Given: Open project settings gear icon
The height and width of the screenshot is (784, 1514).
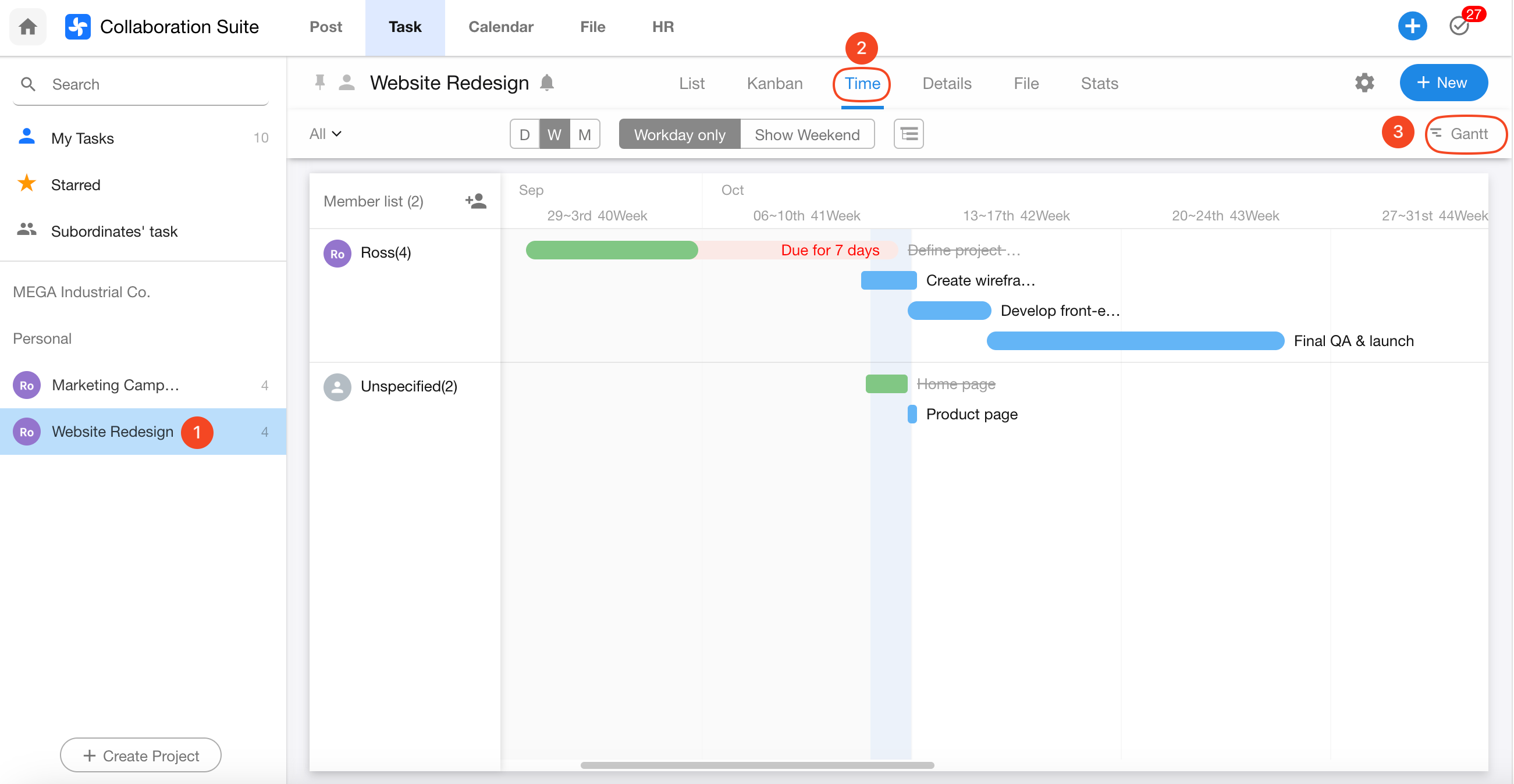Looking at the screenshot, I should pyautogui.click(x=1364, y=83).
